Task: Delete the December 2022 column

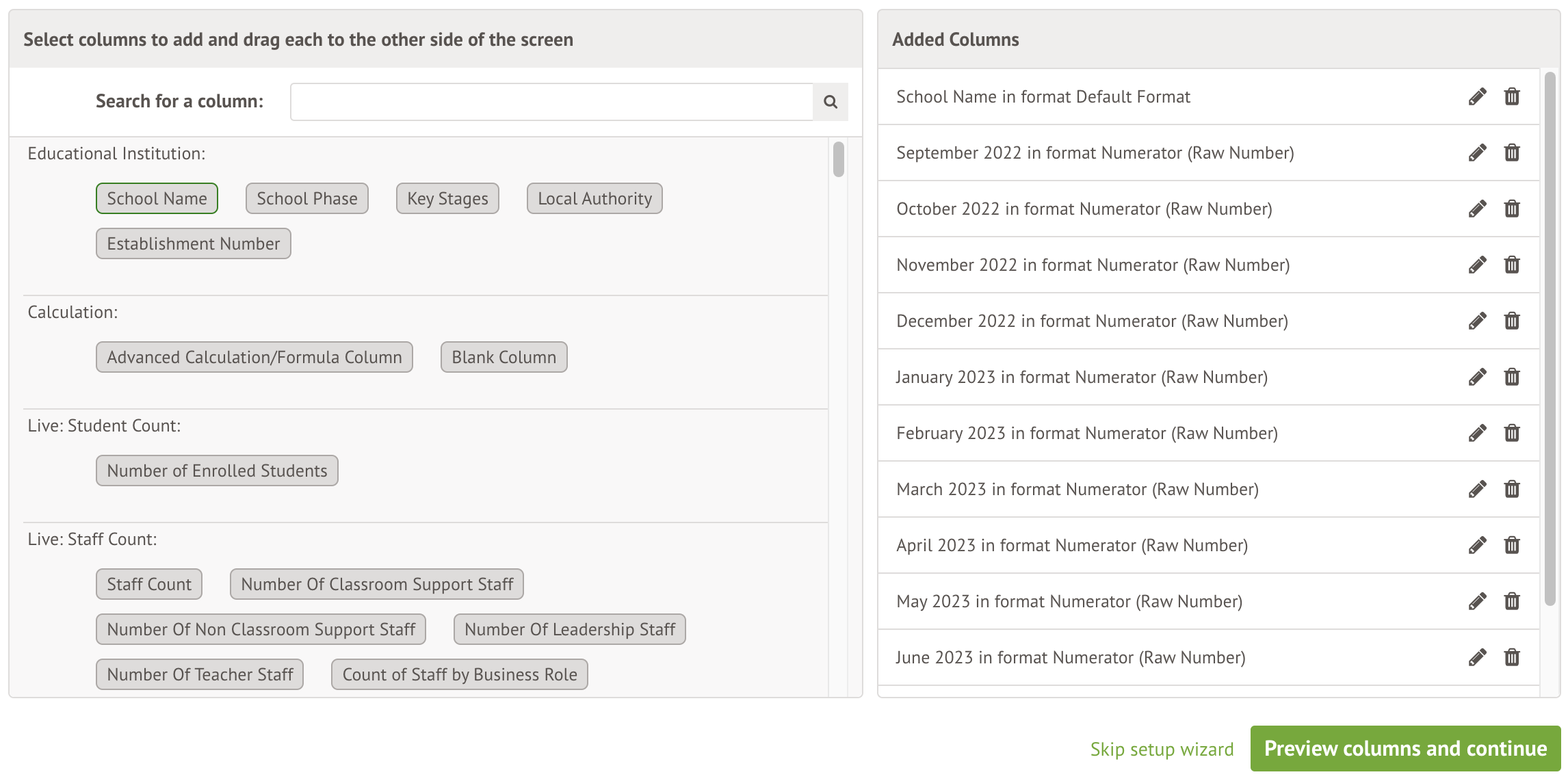Action: coord(1512,321)
